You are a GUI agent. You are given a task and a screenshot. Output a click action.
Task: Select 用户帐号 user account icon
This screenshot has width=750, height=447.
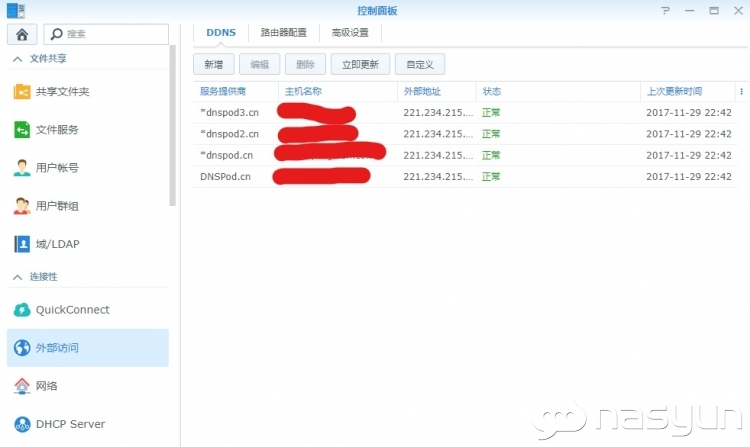[x=22, y=168]
